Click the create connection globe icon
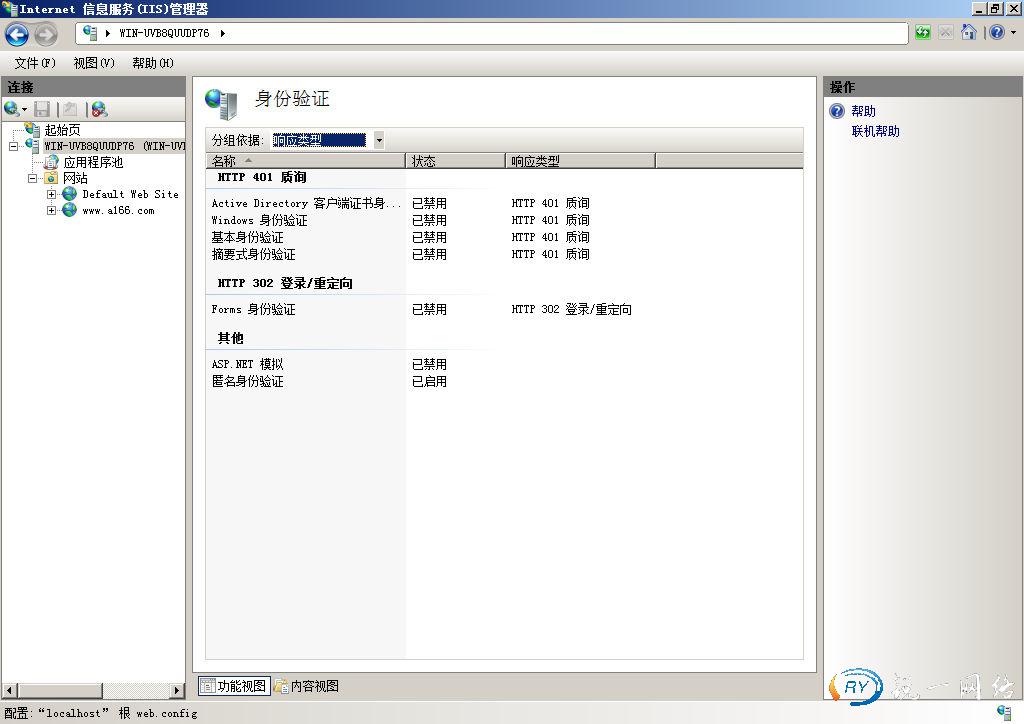Screen dimensions: 1024x724 pos(12,109)
